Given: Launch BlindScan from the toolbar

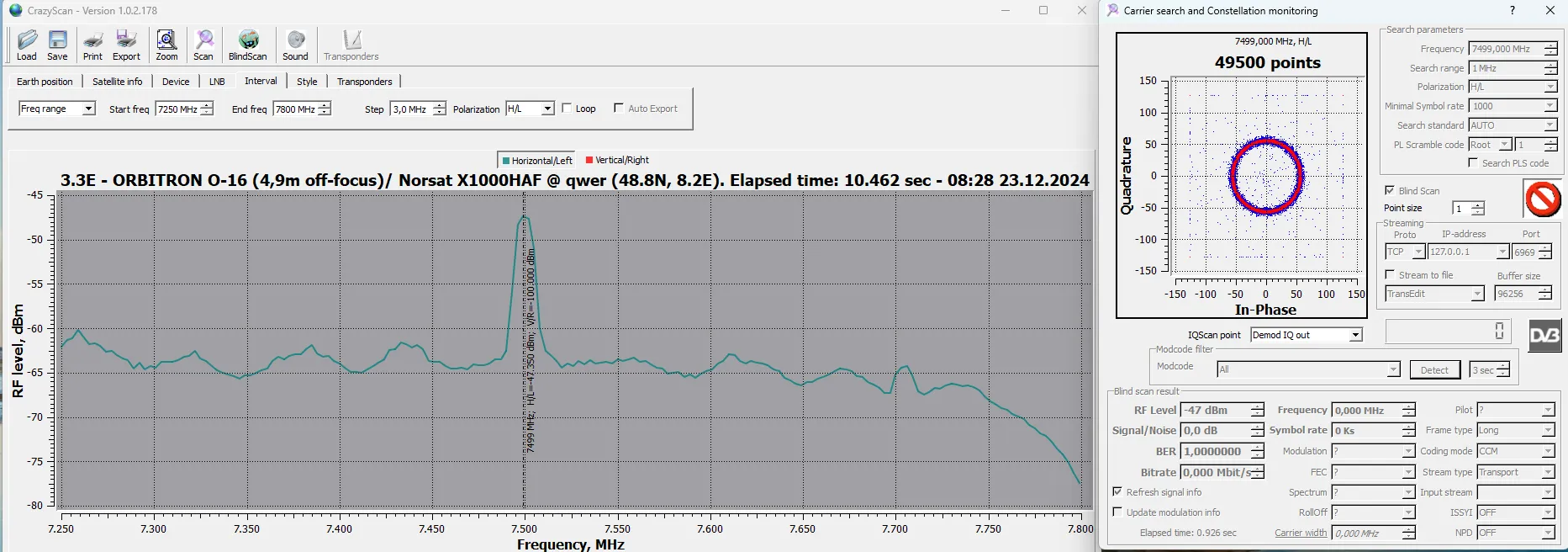Looking at the screenshot, I should 247,45.
